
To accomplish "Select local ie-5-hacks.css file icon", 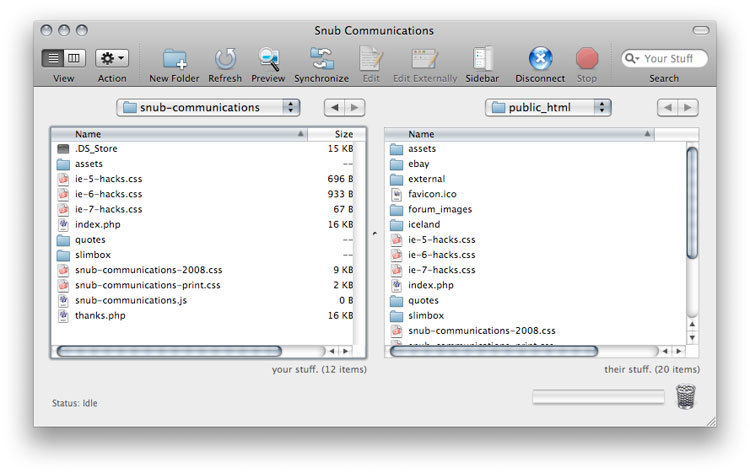I will pyautogui.click(x=63, y=179).
